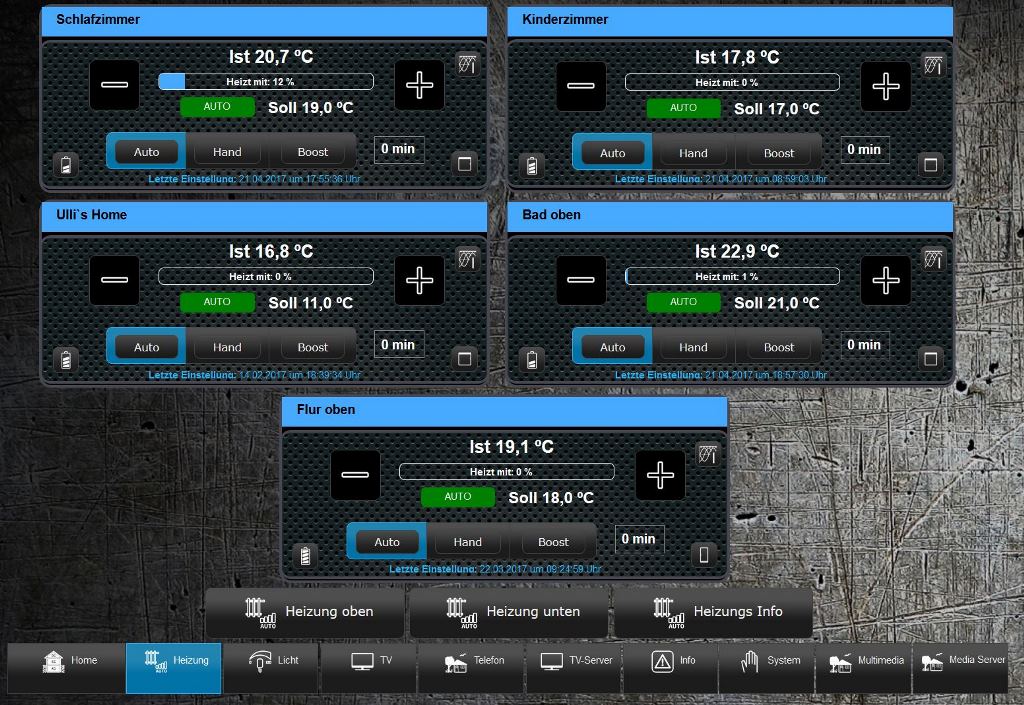The width and height of the screenshot is (1024, 705).
Task: Set Ulli's Home mode to Auto
Action: 146,347
